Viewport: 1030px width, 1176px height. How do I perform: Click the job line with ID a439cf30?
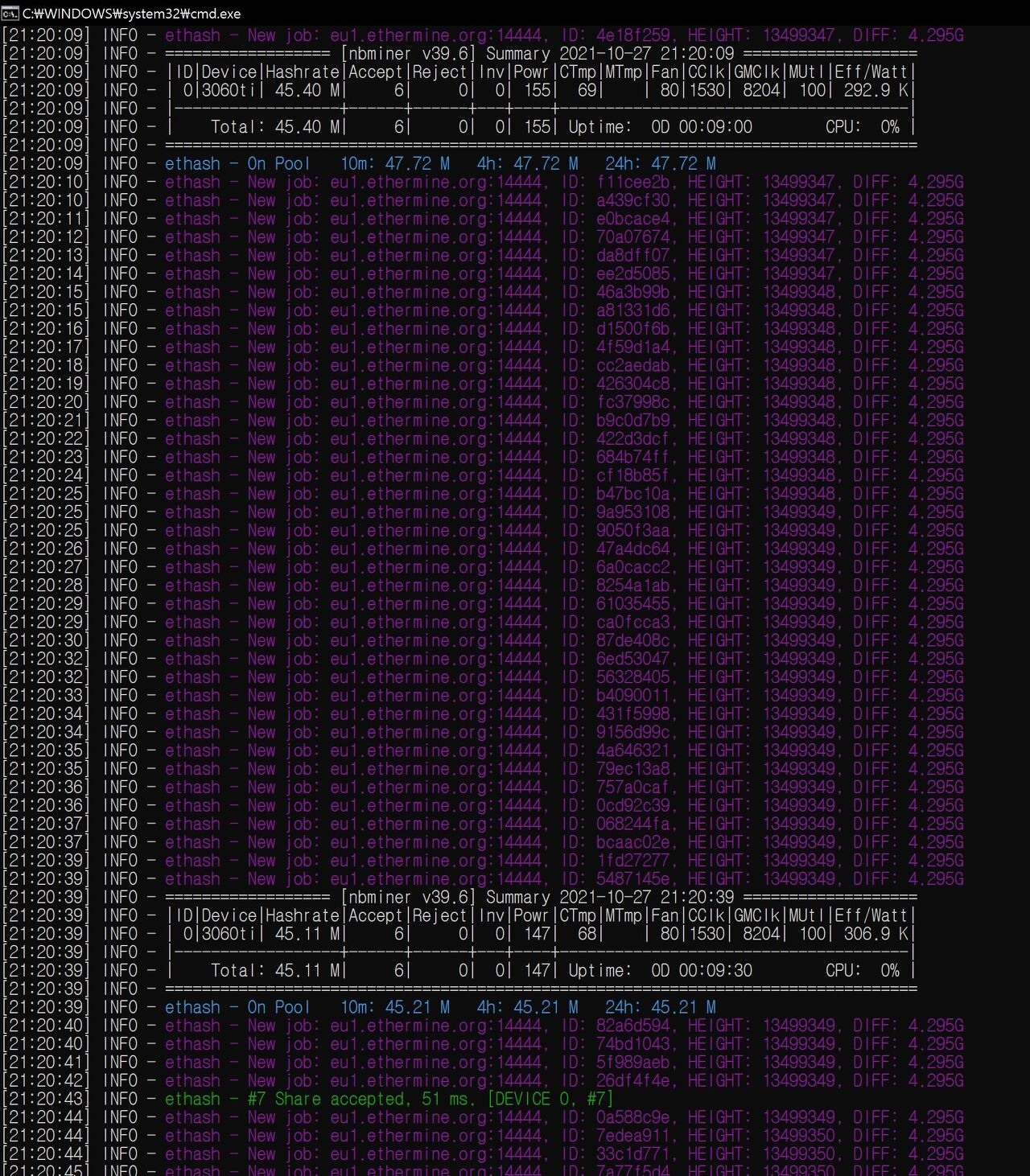[483, 200]
